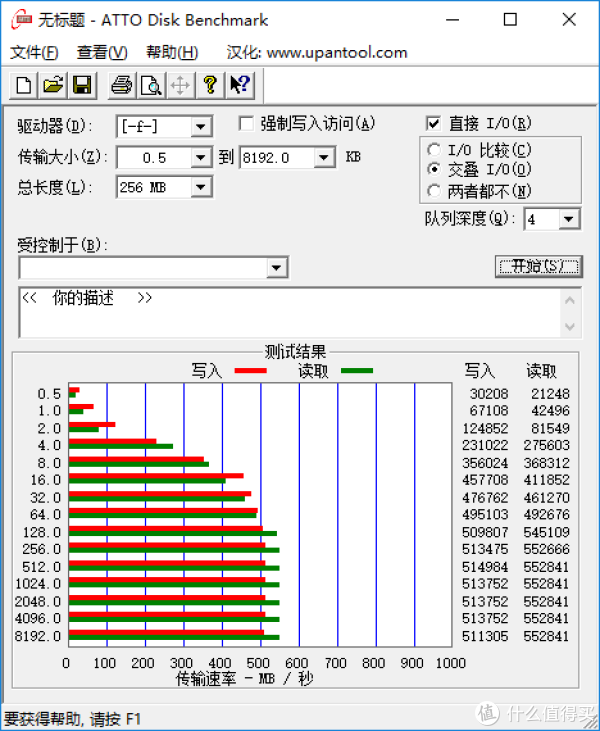The height and width of the screenshot is (731, 600).
Task: Click the write value 231022
Action: pyautogui.click(x=485, y=445)
